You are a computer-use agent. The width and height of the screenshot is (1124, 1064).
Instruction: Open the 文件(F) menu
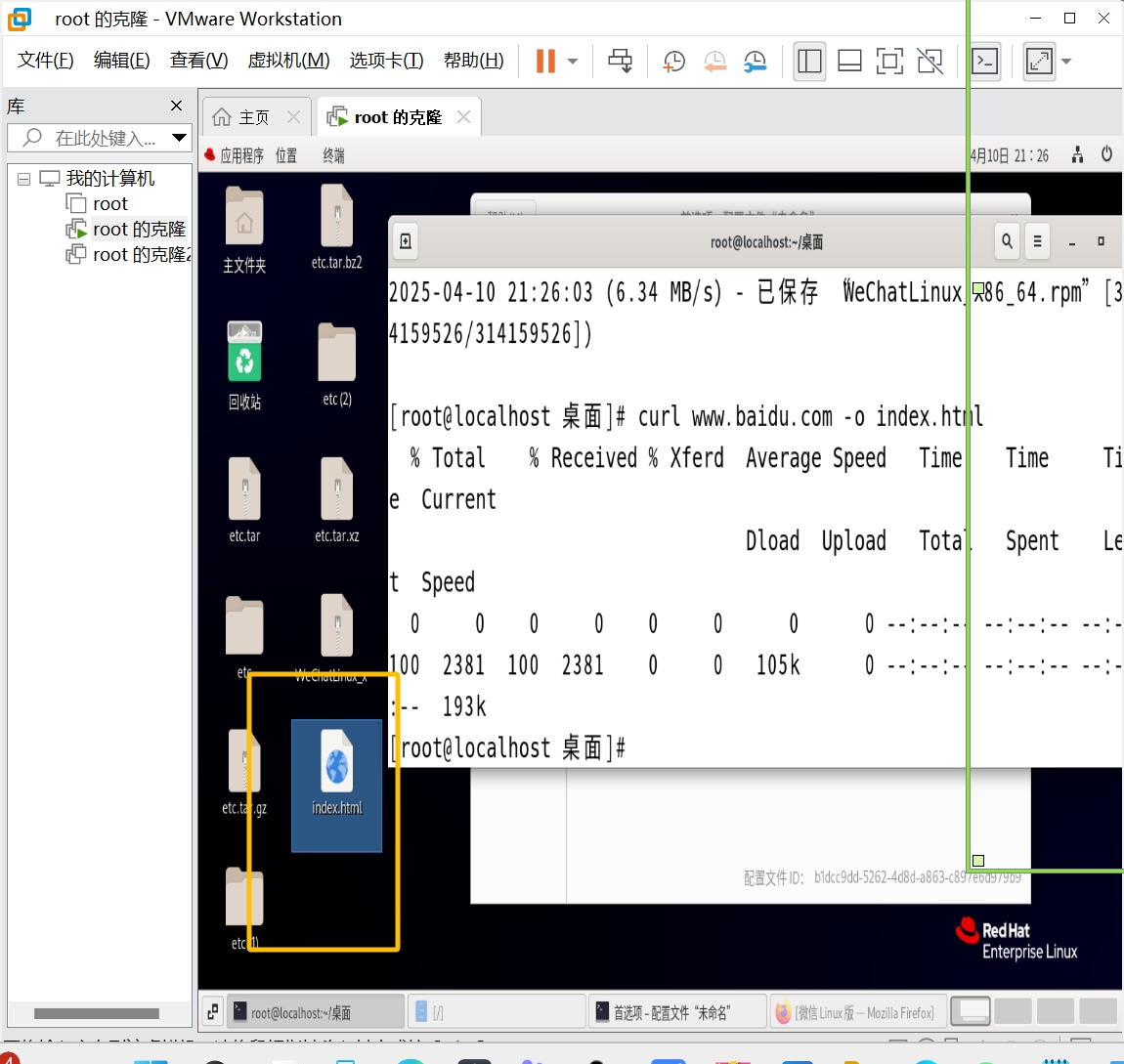tap(45, 61)
